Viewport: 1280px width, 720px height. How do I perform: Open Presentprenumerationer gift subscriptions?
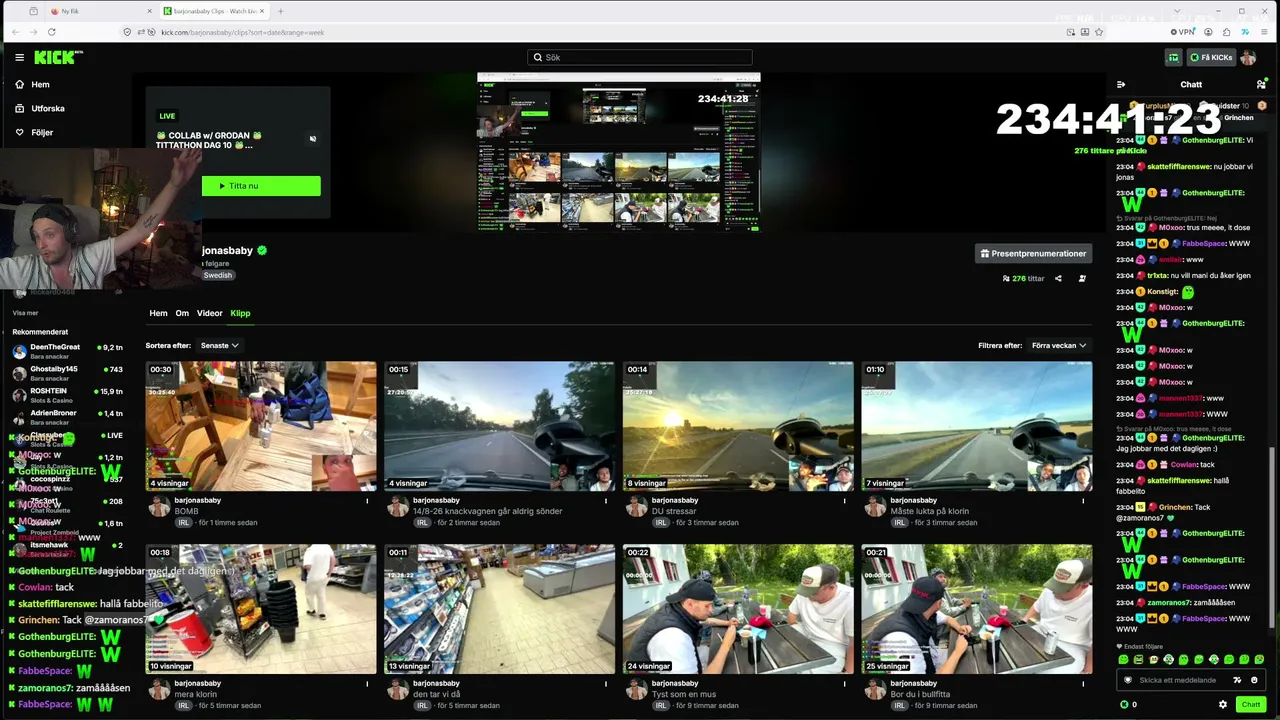pyautogui.click(x=1034, y=254)
